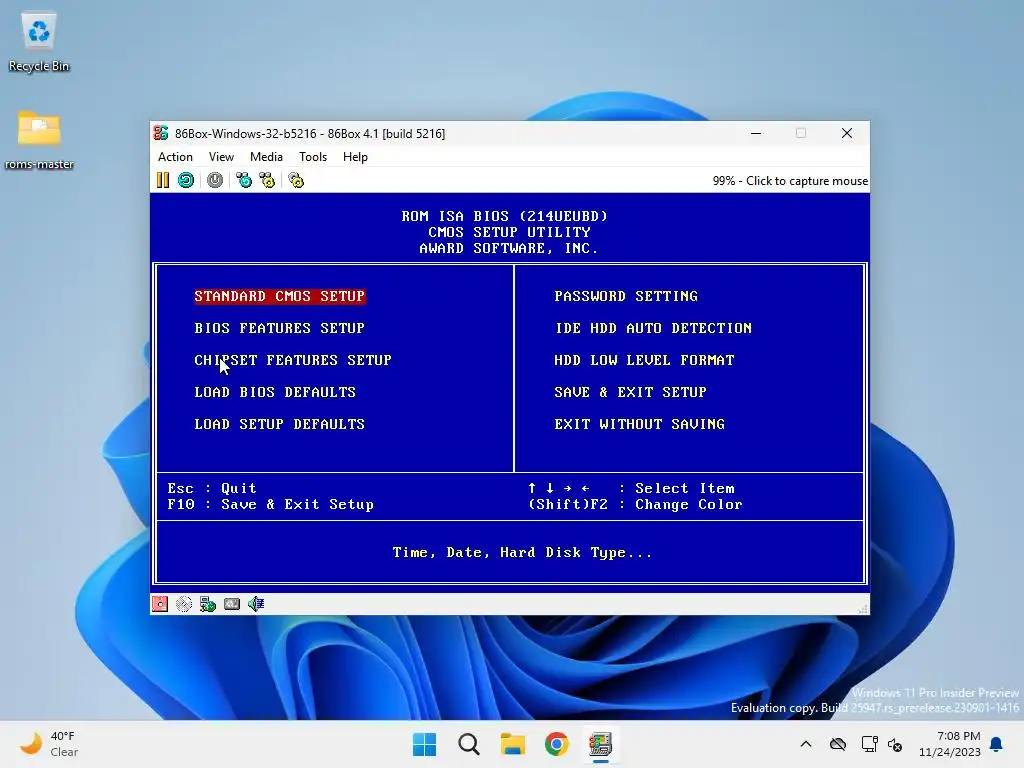
Task: Click the sound speaker status icon
Action: click(256, 604)
